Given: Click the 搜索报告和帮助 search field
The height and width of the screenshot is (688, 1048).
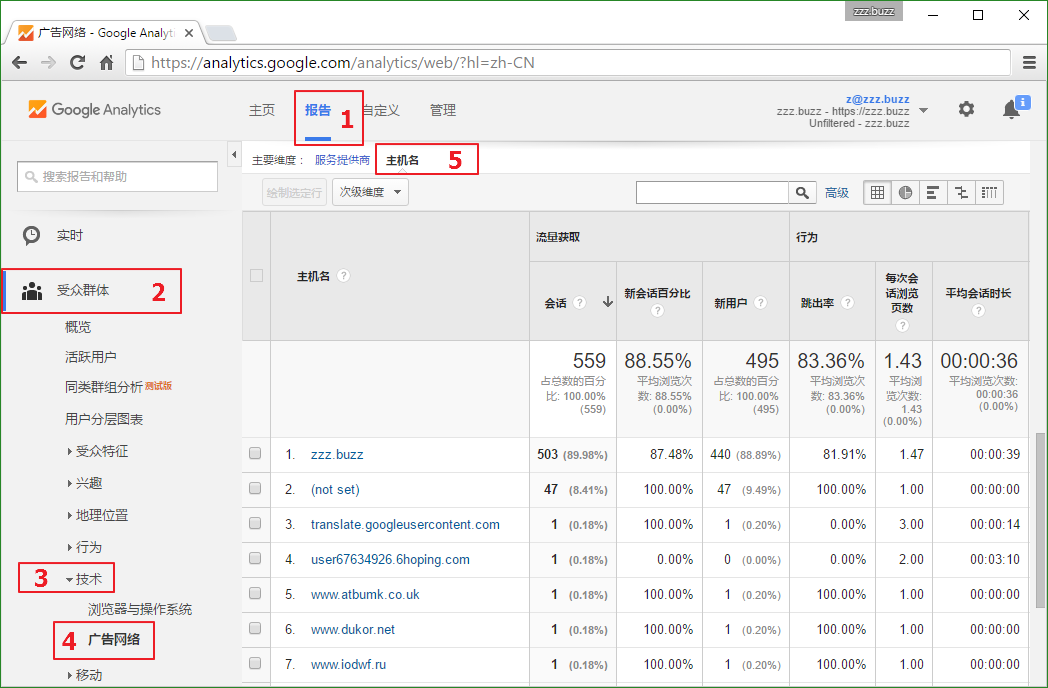Looking at the screenshot, I should point(118,177).
